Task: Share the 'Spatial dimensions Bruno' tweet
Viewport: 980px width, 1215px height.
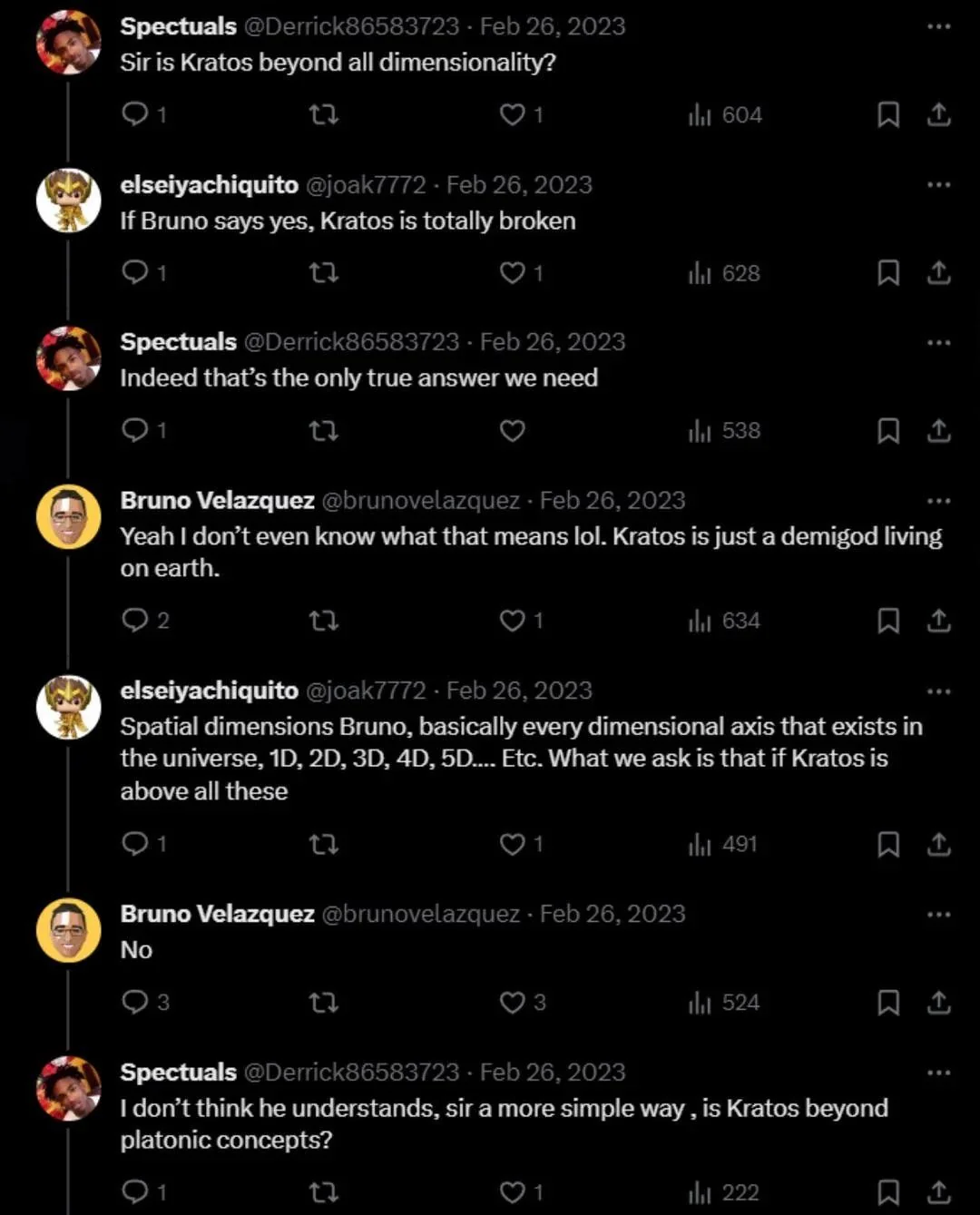Action: (x=939, y=844)
